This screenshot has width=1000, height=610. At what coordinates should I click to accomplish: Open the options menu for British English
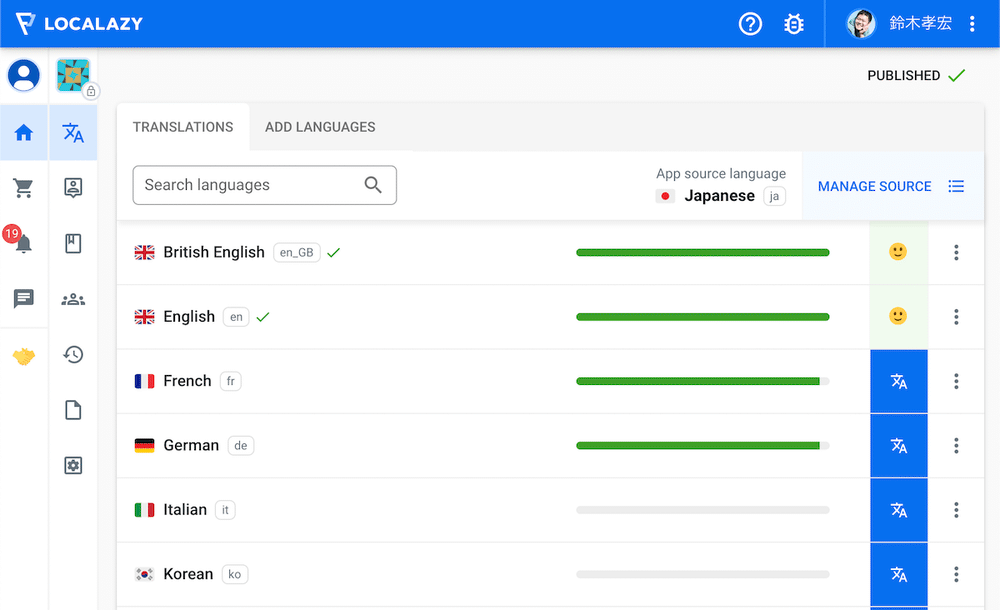pyautogui.click(x=956, y=253)
